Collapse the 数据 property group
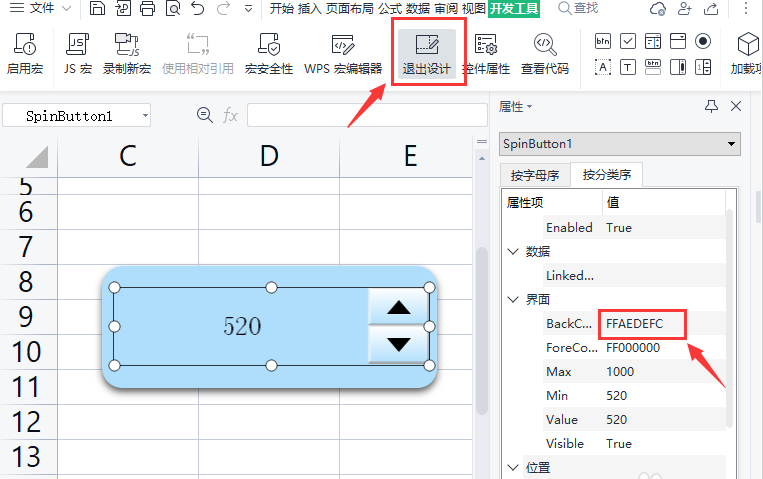Image resolution: width=763 pixels, height=479 pixels. point(514,252)
